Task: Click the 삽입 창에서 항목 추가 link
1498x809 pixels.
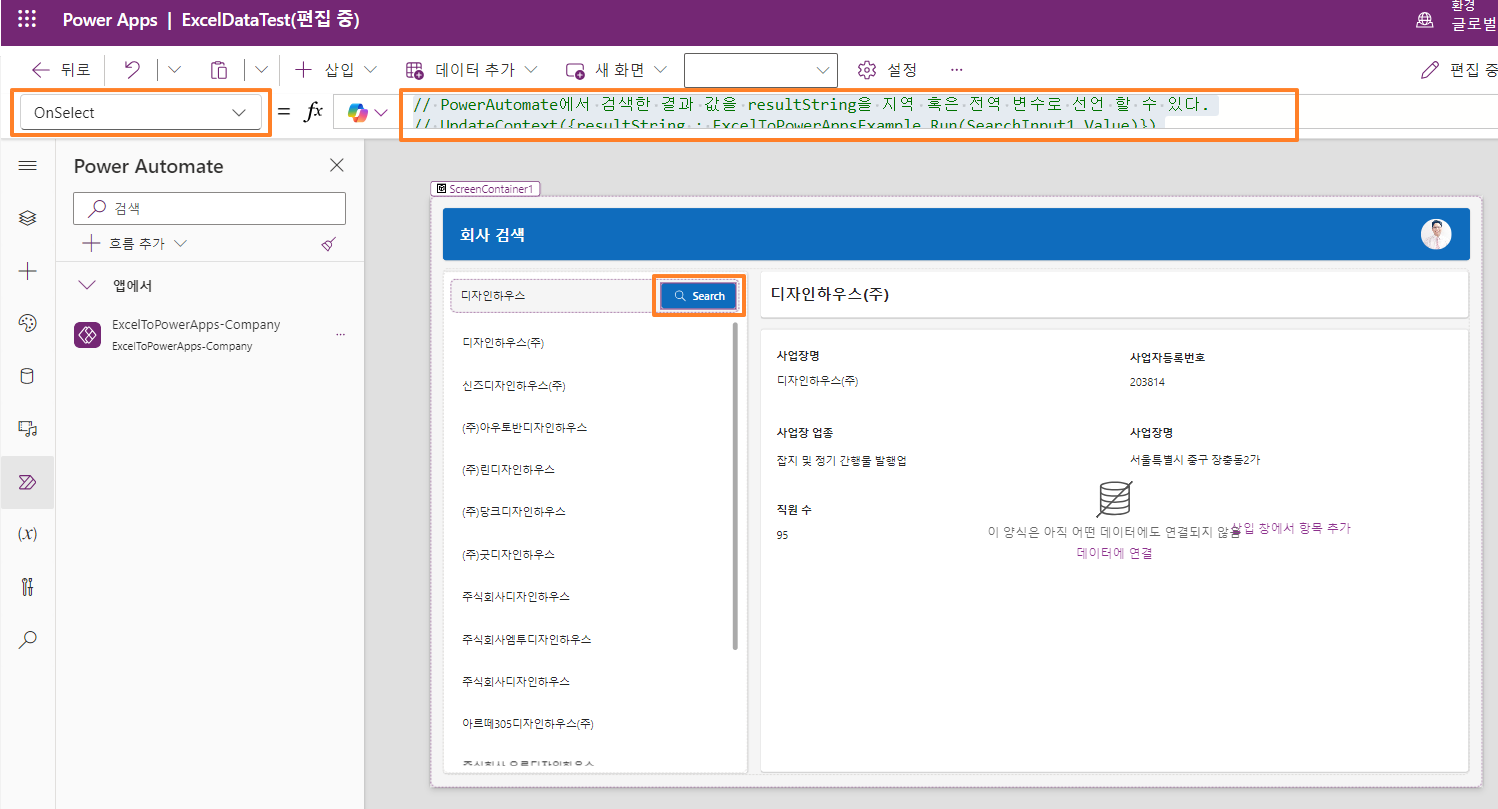Action: 1291,527
